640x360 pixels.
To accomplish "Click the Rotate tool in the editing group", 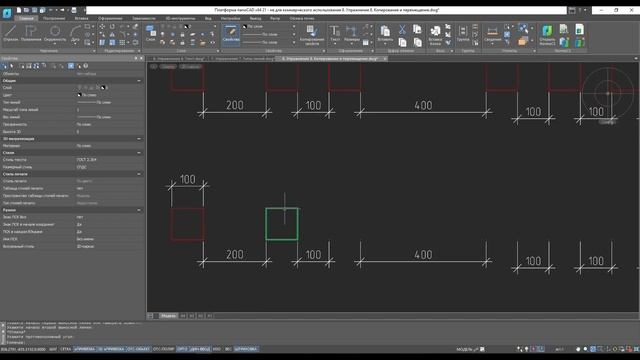I will click(x=112, y=27).
